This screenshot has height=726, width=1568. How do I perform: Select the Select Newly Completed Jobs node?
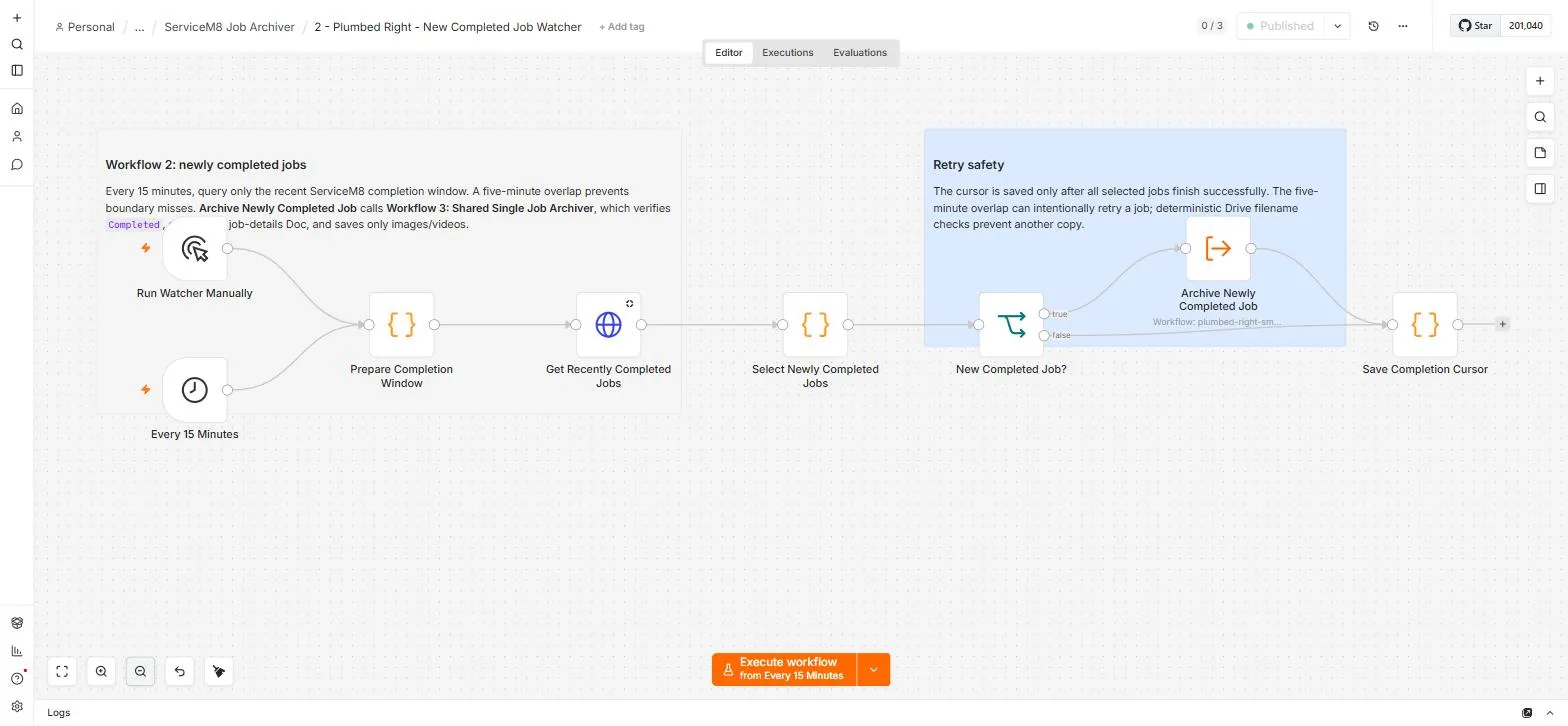click(815, 324)
